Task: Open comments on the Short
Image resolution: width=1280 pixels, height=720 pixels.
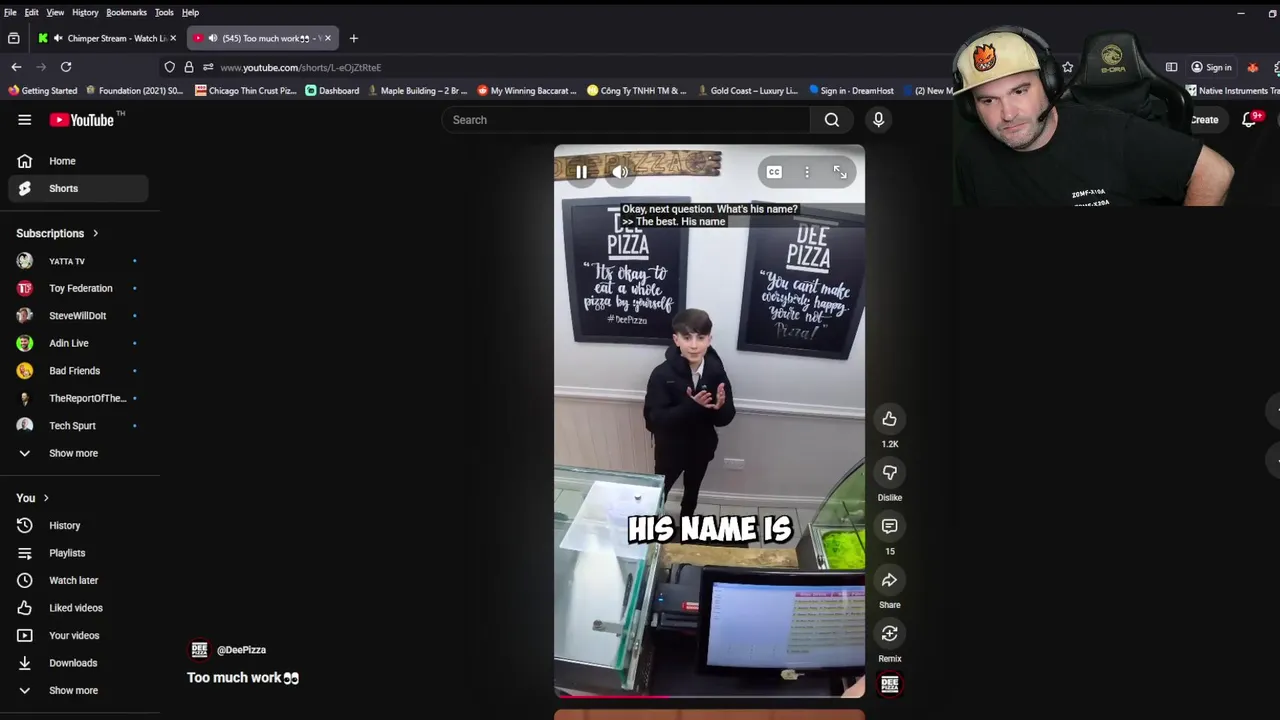Action: click(889, 526)
